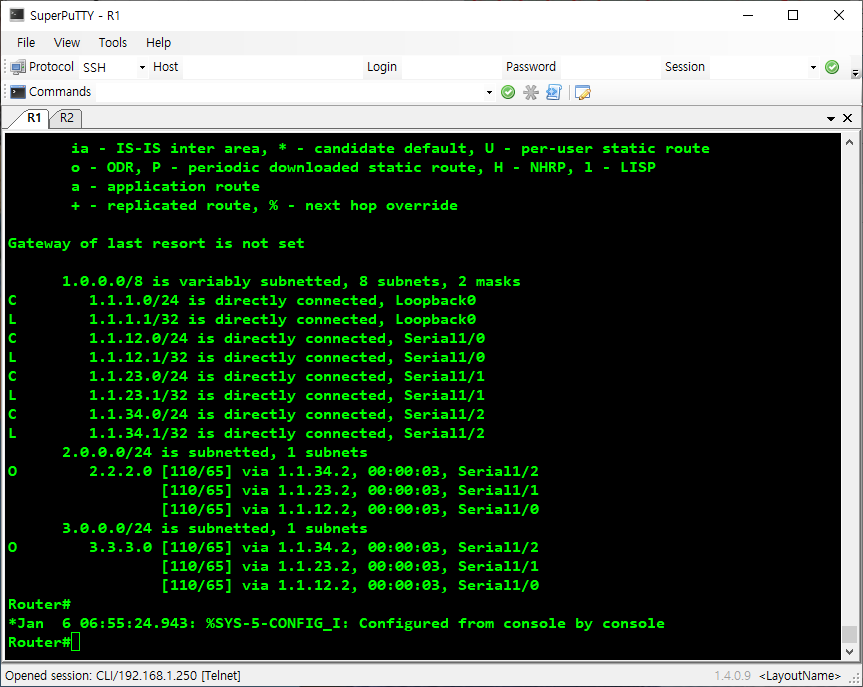Open the Help menu

(158, 42)
